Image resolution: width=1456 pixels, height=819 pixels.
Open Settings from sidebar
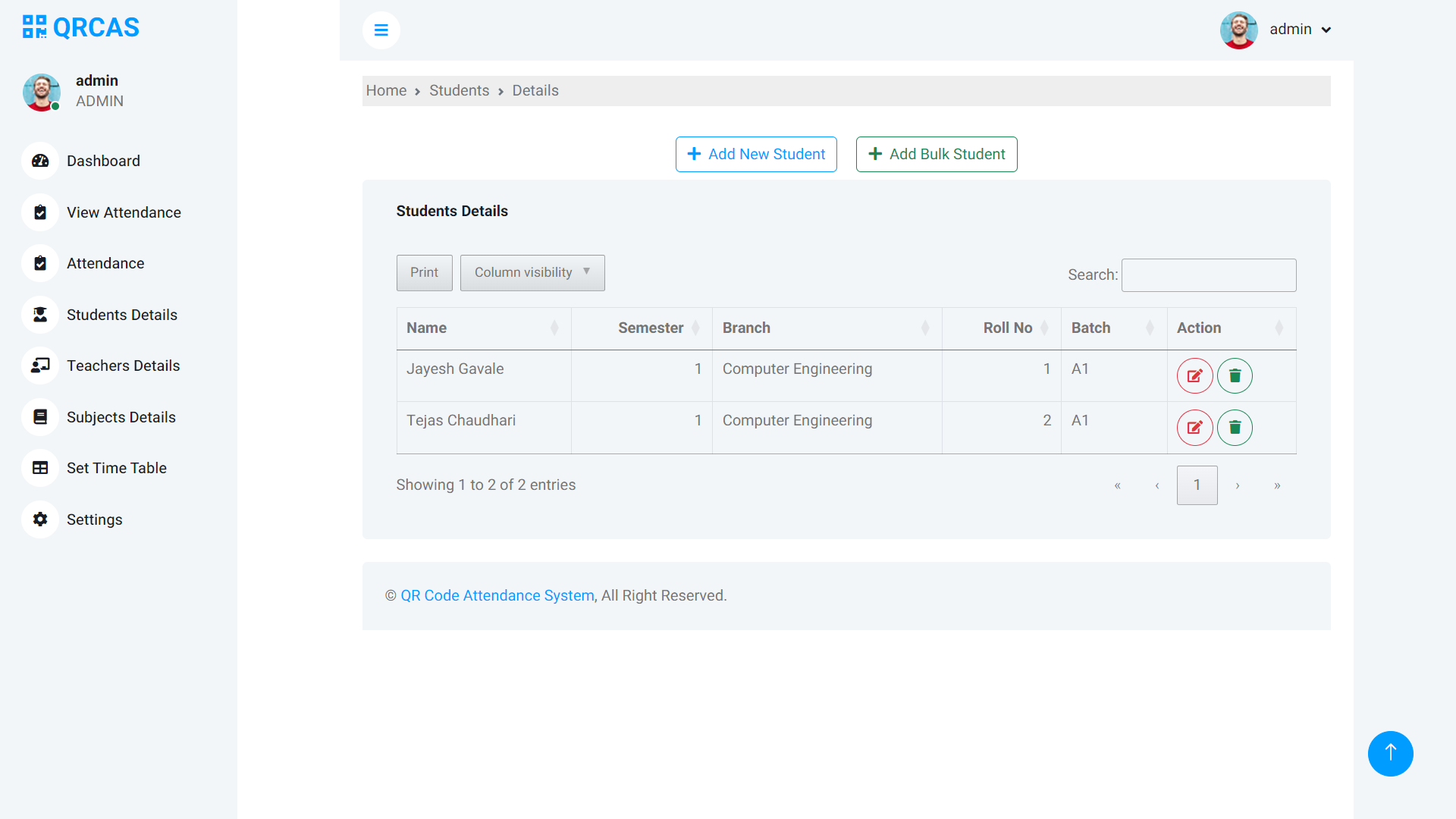click(94, 519)
